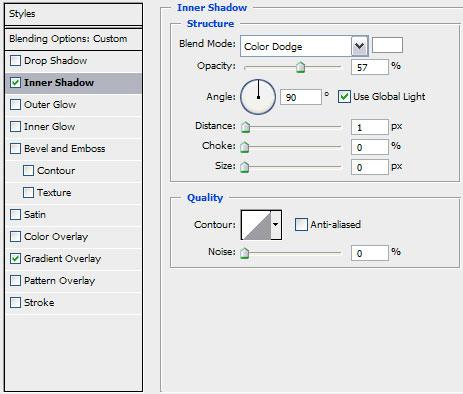Open Blending Options: Custom
Image resolution: width=463 pixels, height=394 pixels.
click(73, 39)
